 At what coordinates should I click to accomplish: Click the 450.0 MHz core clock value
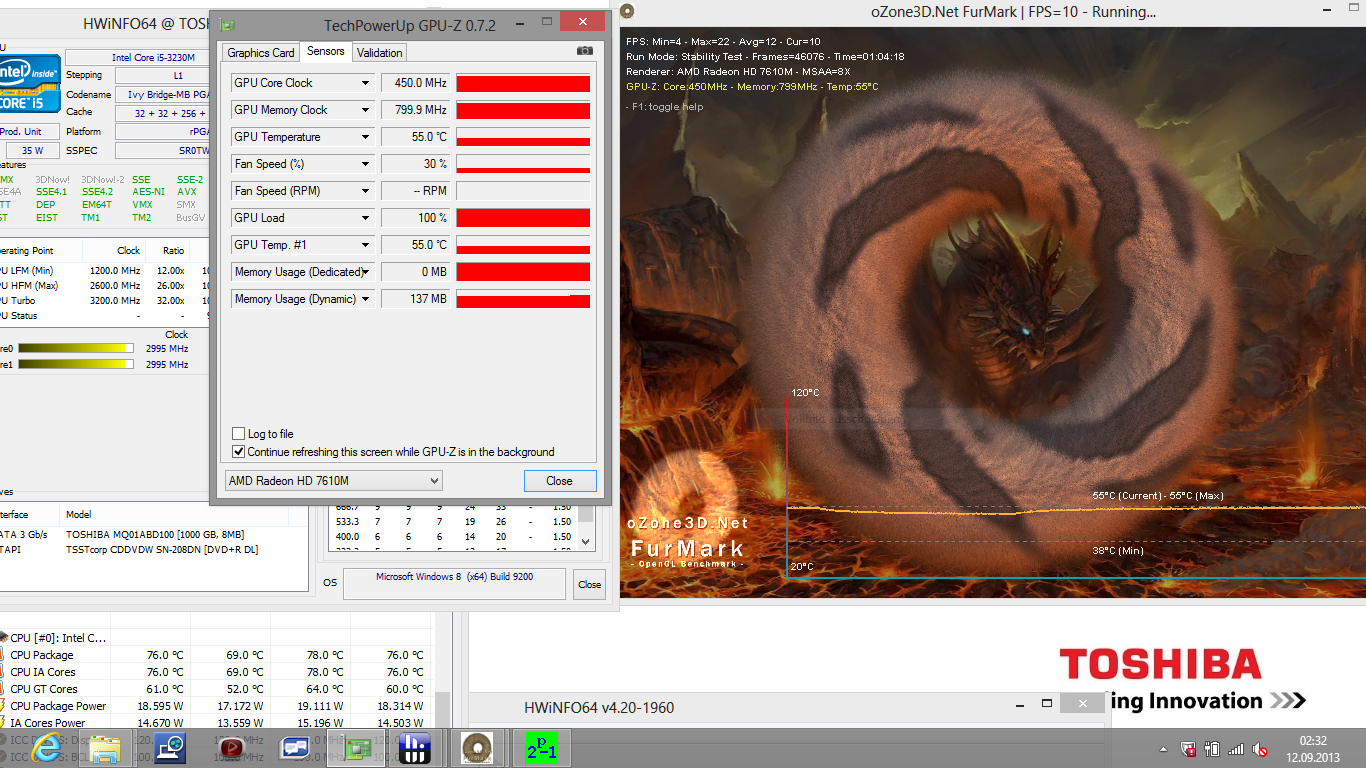416,83
